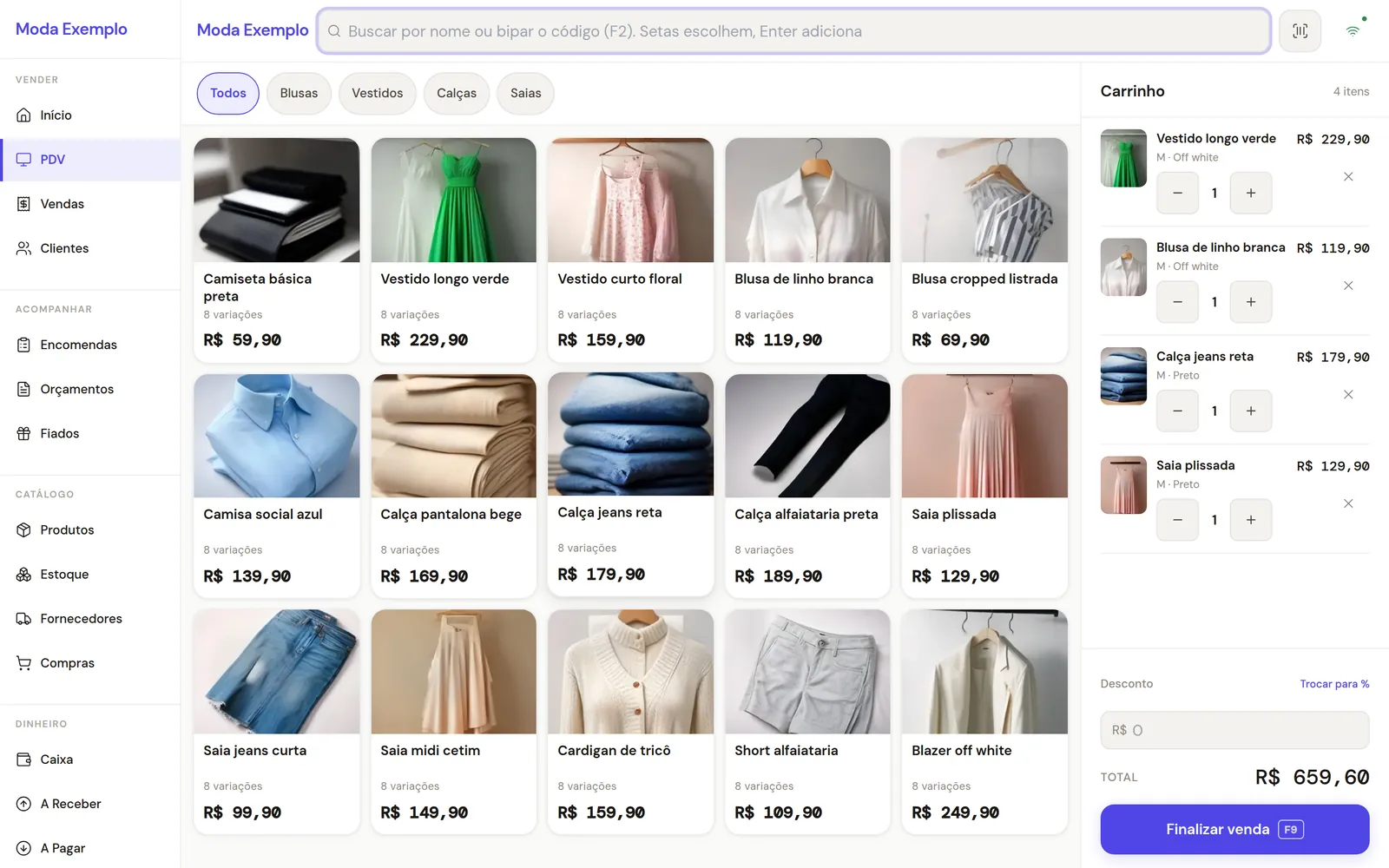The height and width of the screenshot is (868, 1389).
Task: Select Saia jeans curta product card
Action: (x=276, y=722)
